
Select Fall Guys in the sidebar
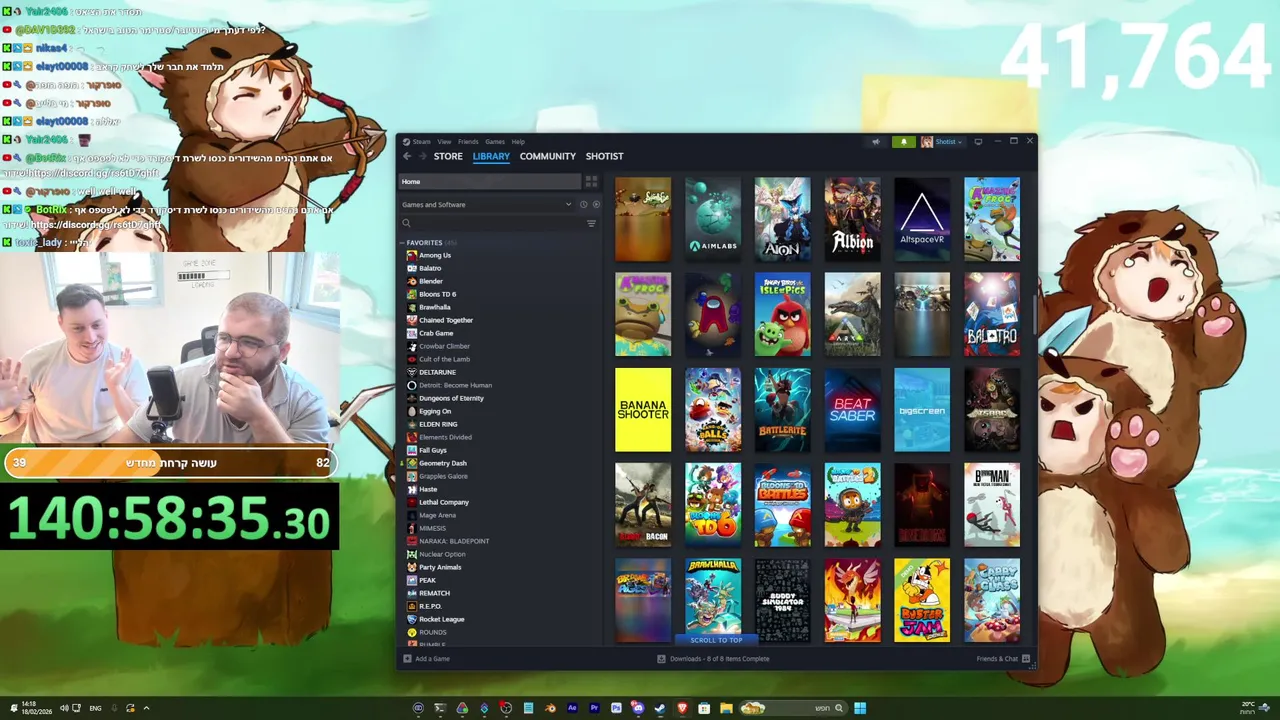click(433, 450)
